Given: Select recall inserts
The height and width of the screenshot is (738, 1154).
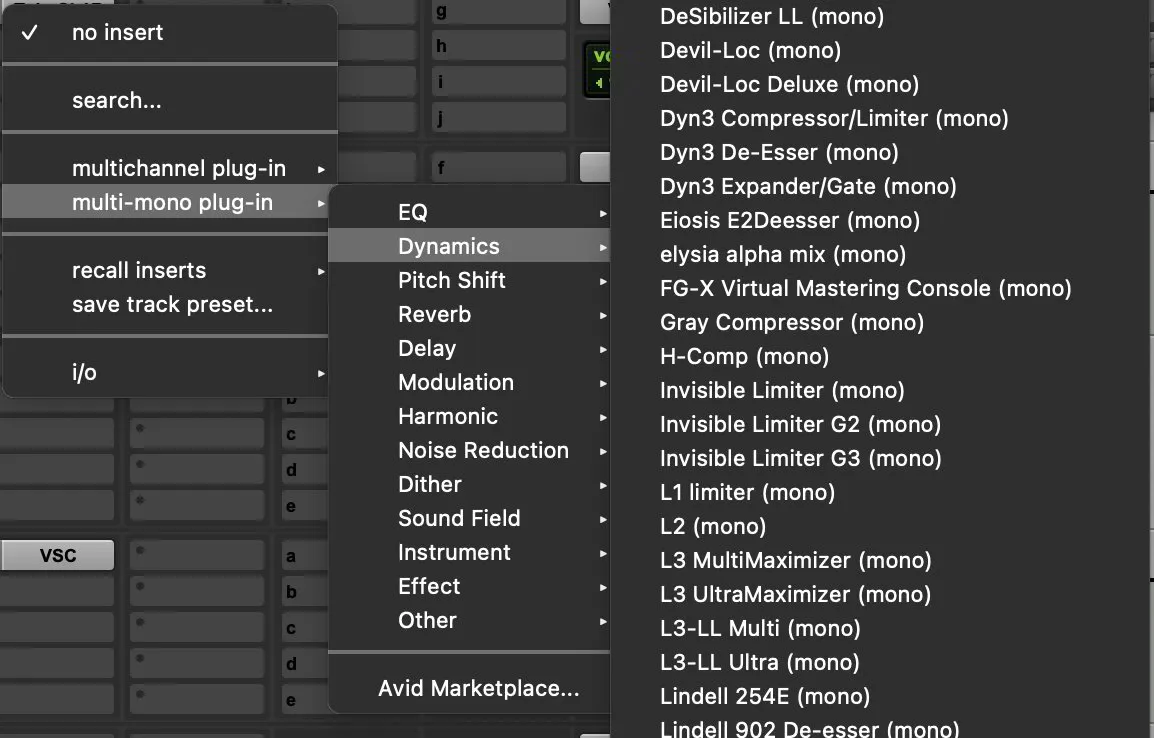Looking at the screenshot, I should pos(138,270).
